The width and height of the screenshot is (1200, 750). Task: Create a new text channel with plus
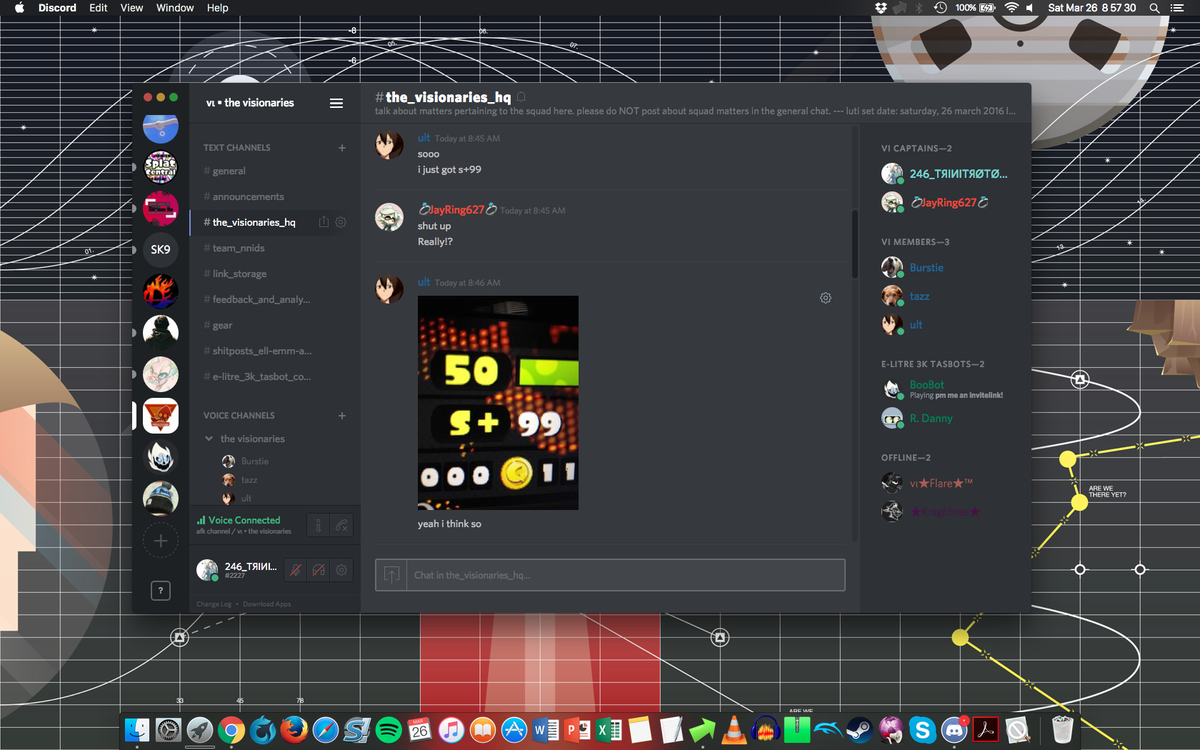tap(342, 147)
